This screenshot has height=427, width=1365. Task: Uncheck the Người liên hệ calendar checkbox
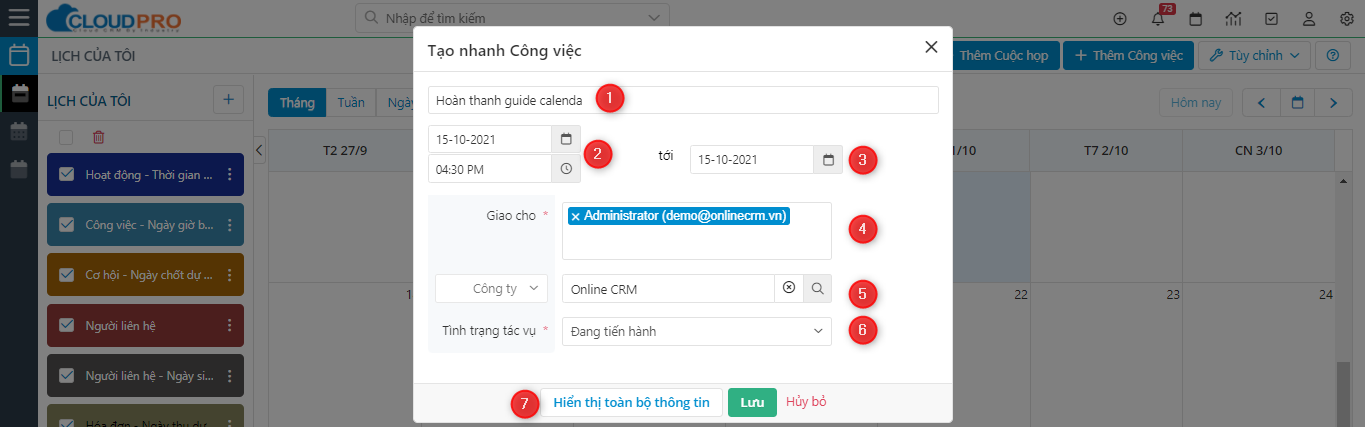click(67, 325)
